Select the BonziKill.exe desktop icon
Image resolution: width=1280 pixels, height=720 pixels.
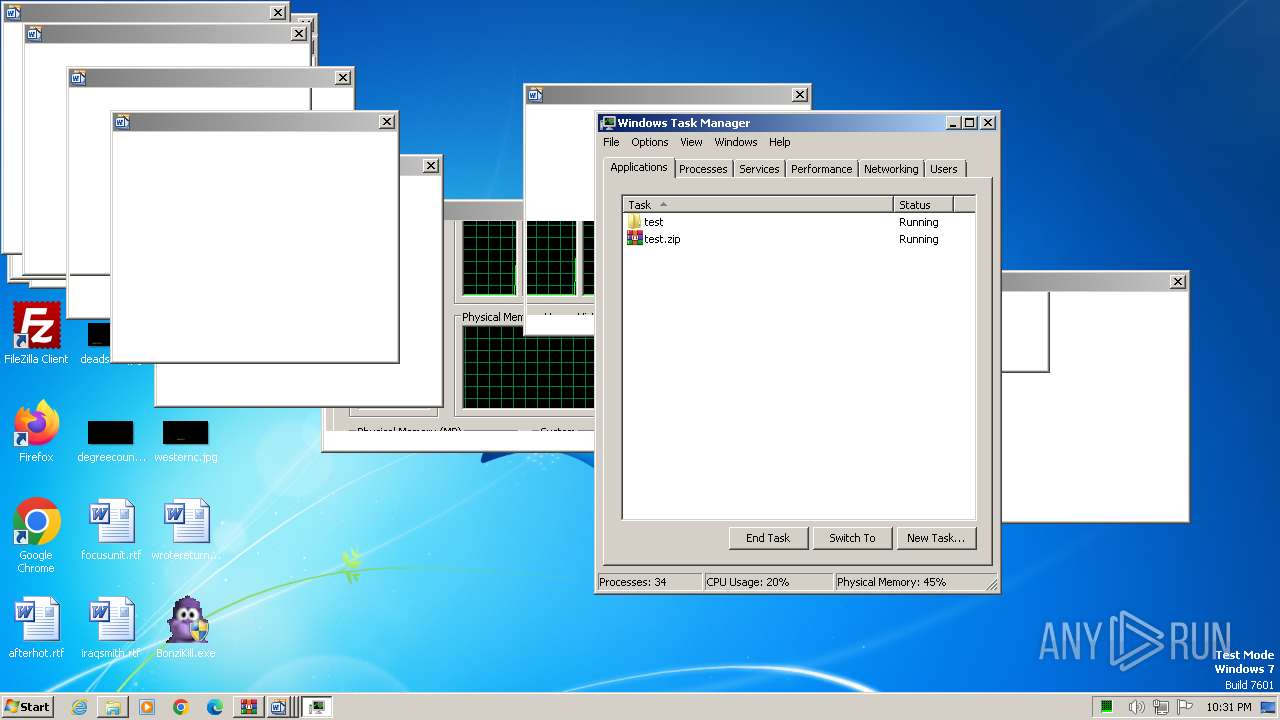pos(186,628)
